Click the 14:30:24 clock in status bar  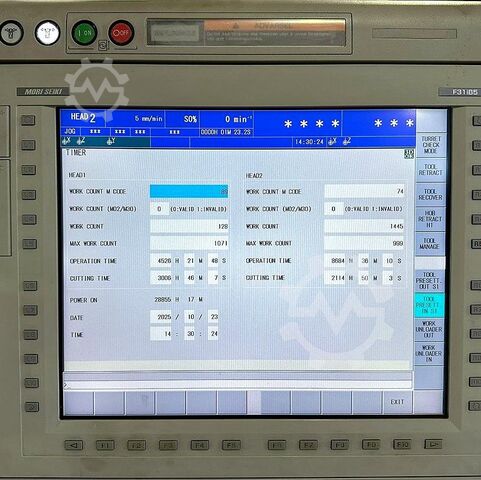[x=309, y=142]
